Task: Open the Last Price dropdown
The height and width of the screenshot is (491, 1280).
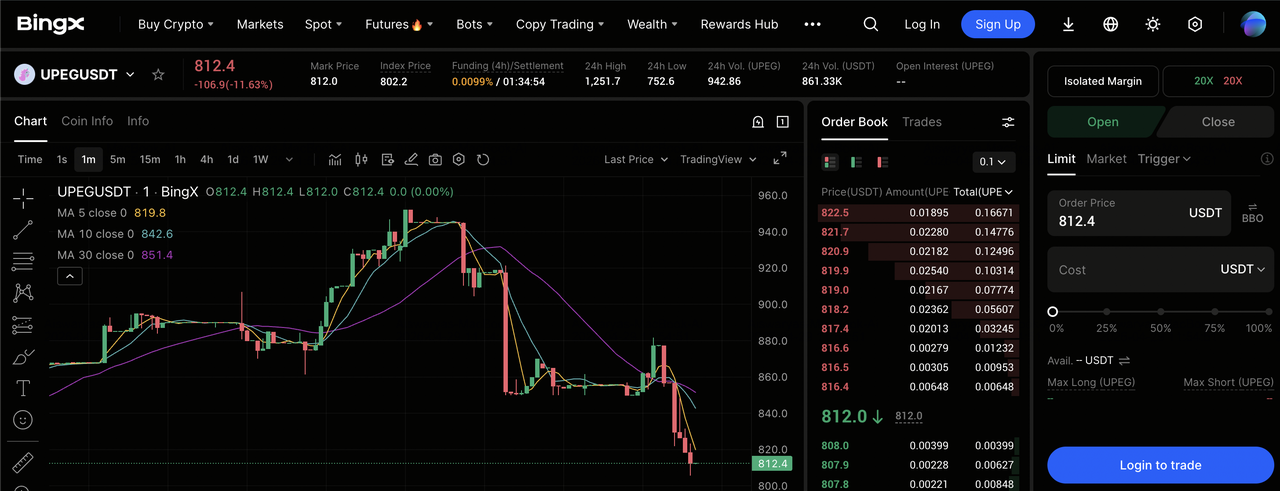Action: click(x=636, y=159)
